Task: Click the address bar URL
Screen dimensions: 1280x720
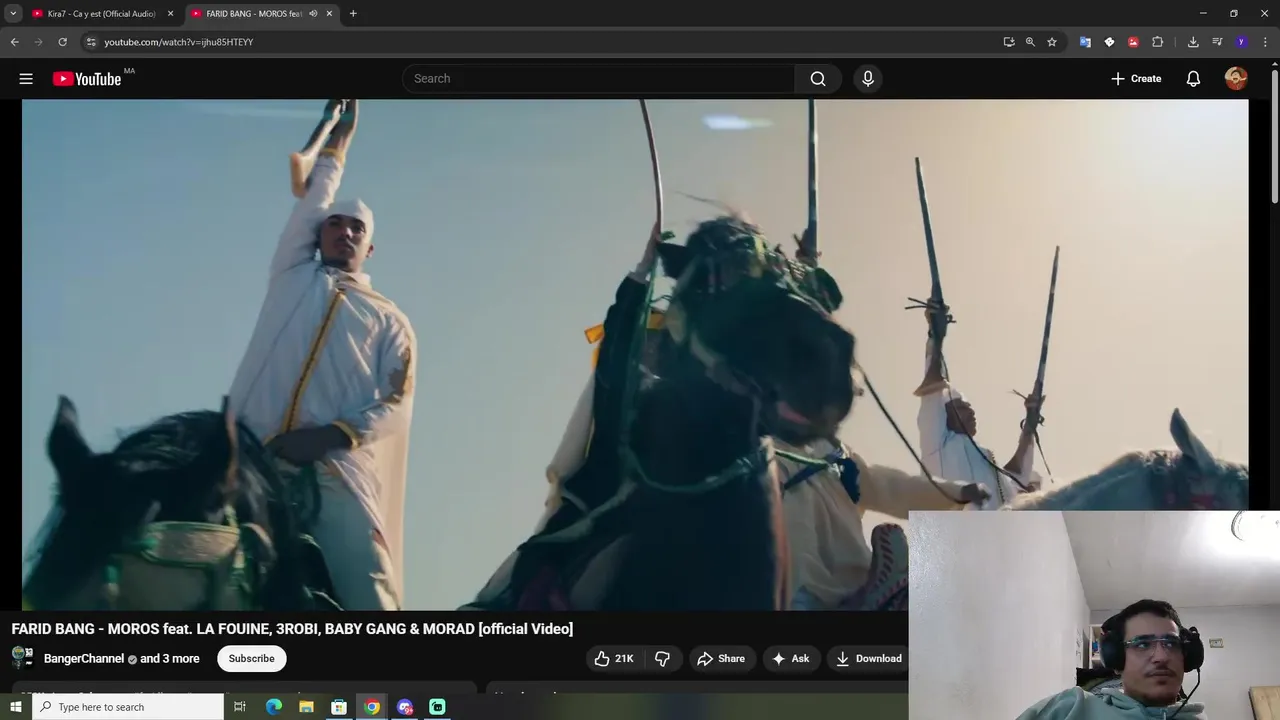Action: point(179,42)
